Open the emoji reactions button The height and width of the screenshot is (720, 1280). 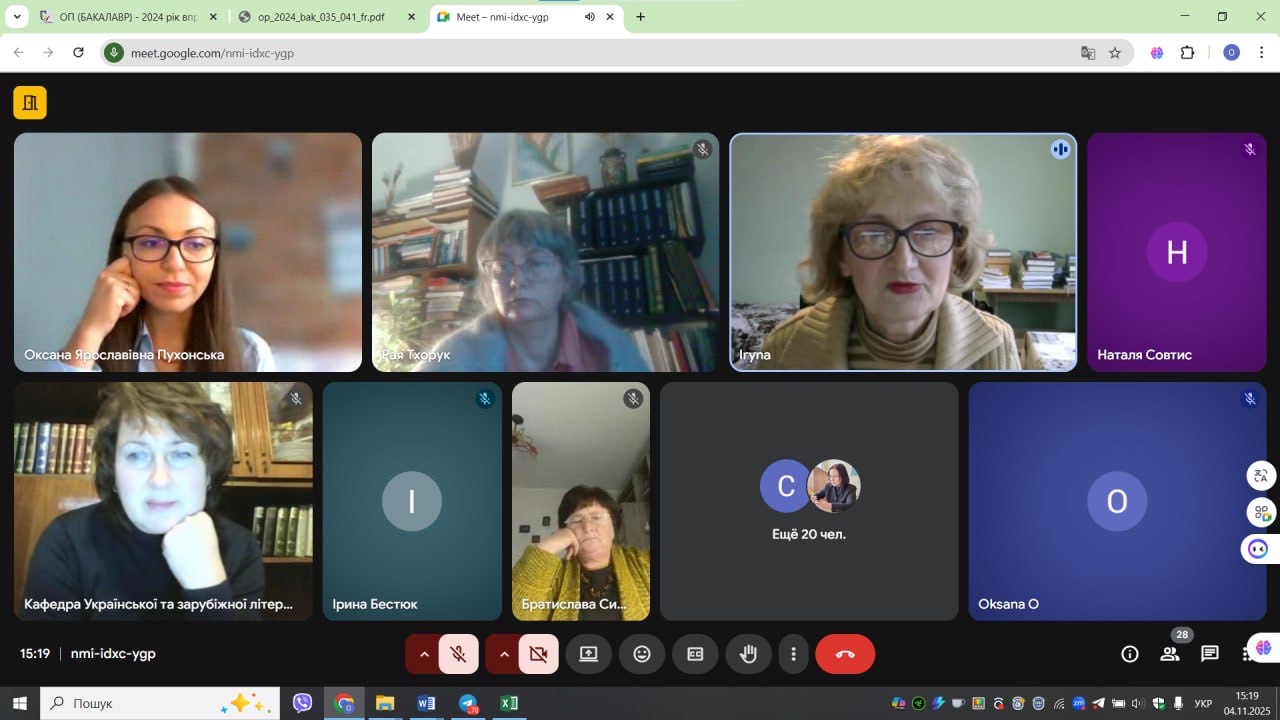click(x=642, y=654)
